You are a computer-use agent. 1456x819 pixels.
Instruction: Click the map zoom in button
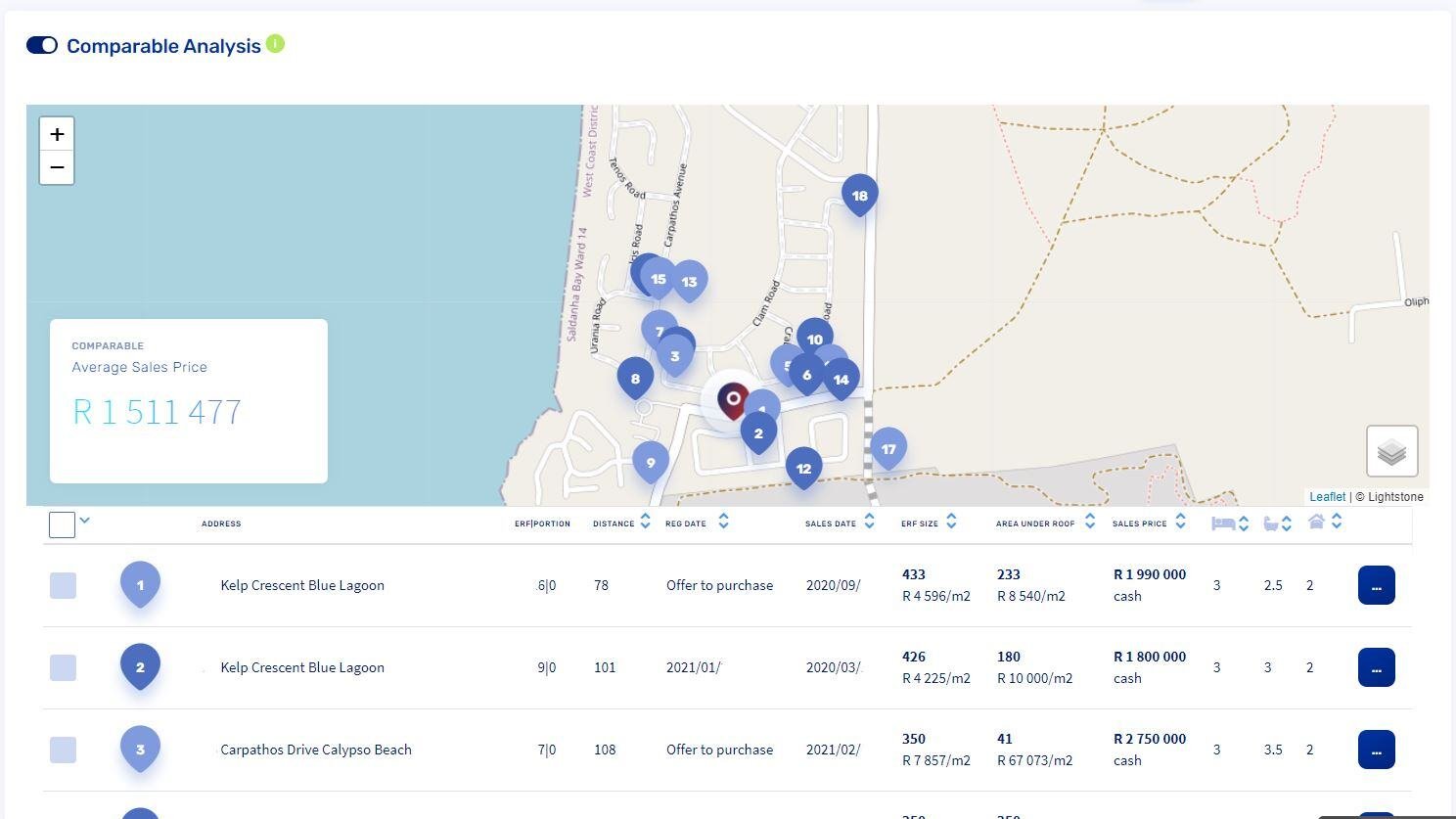[x=57, y=134]
